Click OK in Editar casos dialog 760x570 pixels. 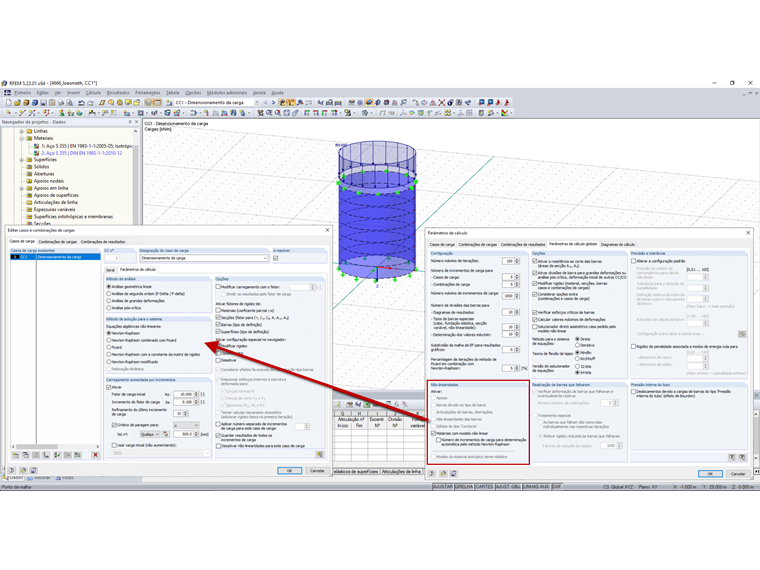point(289,471)
